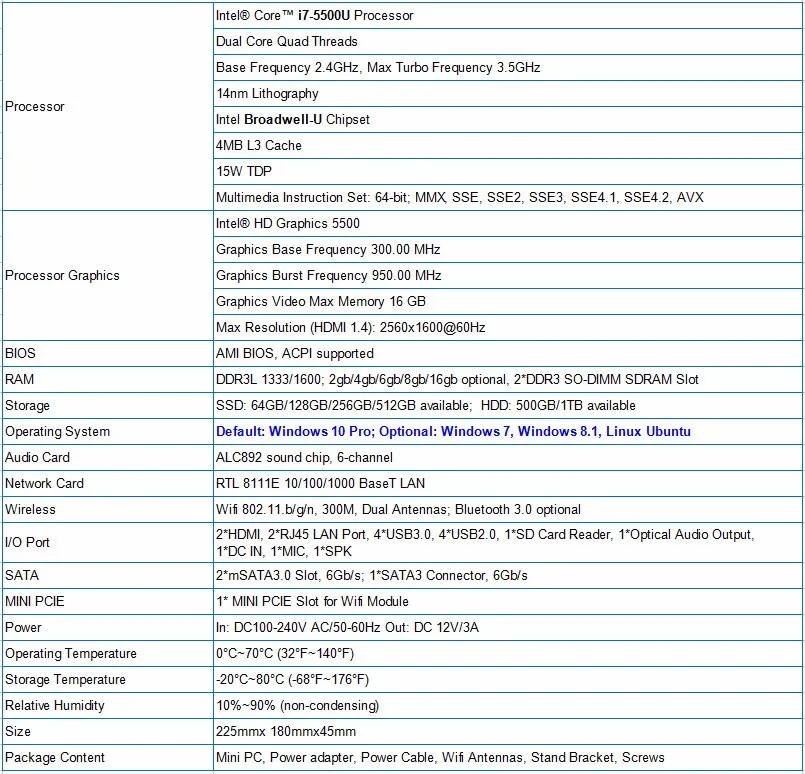Select 'Wifi 802.11.b/g/n, 300M' cell

508,510
